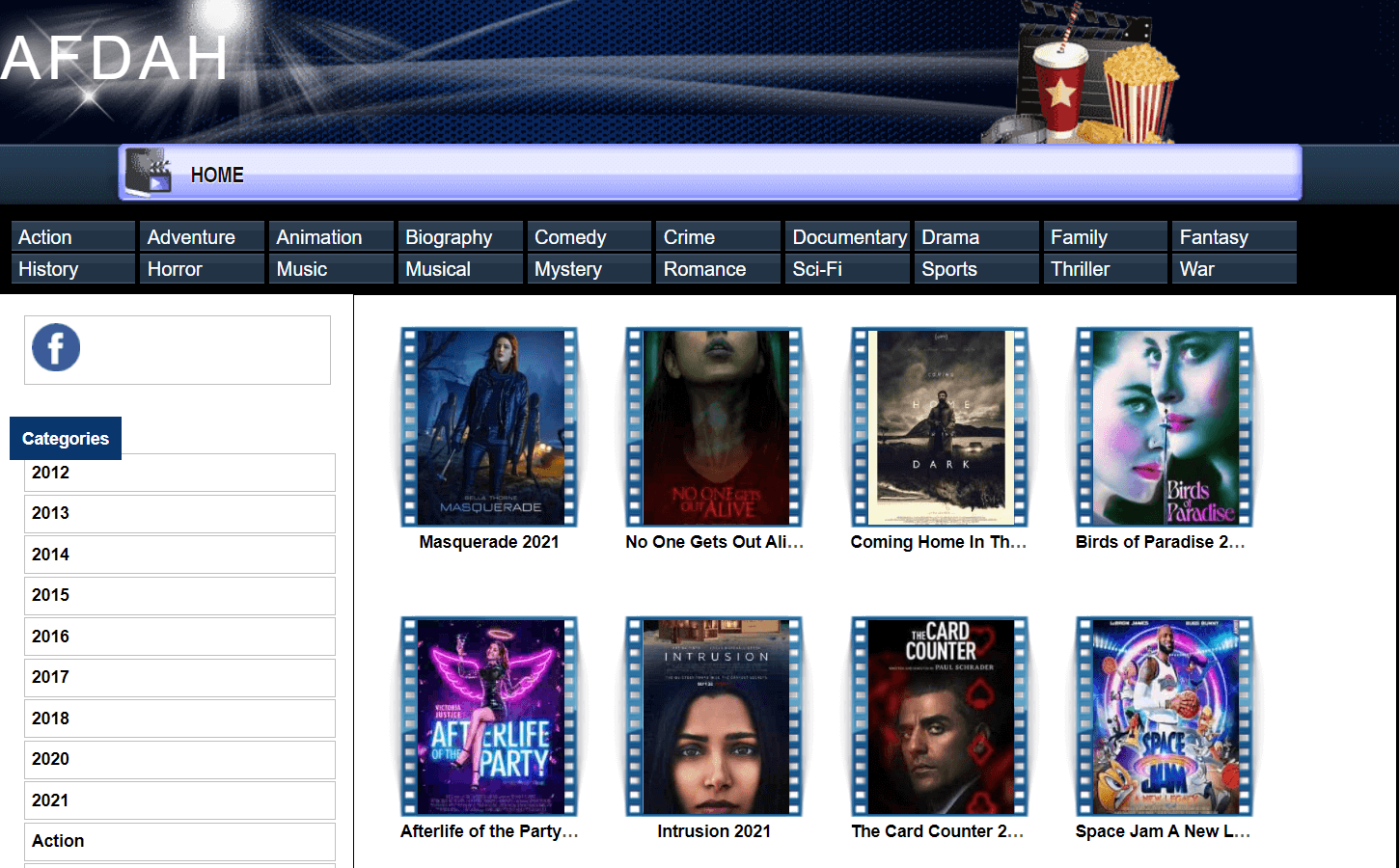Image resolution: width=1399 pixels, height=868 pixels.
Task: Select the History genre tab
Action: [73, 268]
